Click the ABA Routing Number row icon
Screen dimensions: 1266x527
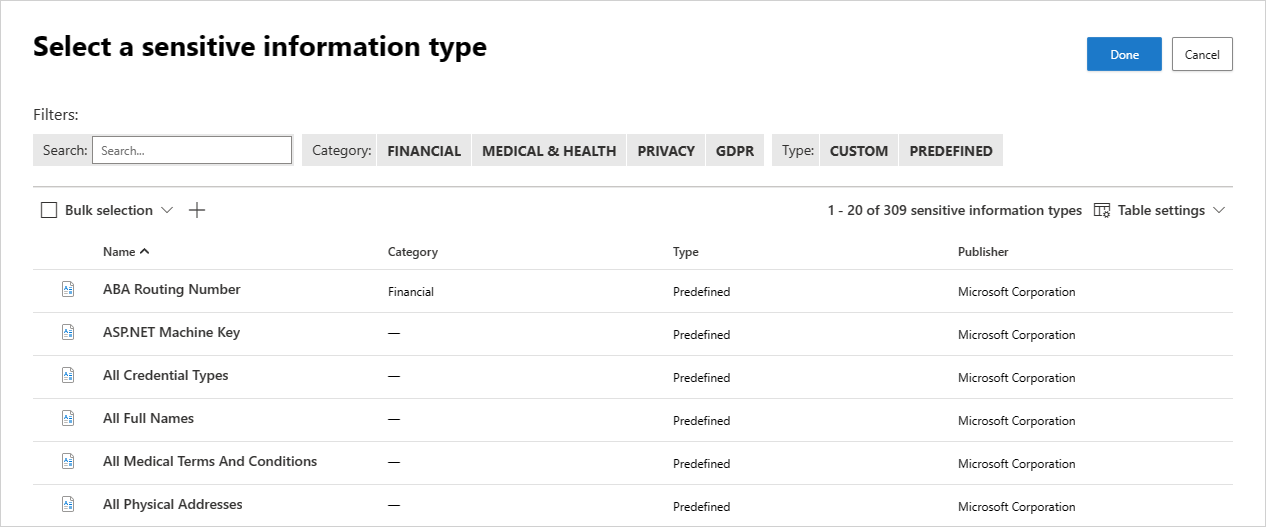click(x=68, y=290)
